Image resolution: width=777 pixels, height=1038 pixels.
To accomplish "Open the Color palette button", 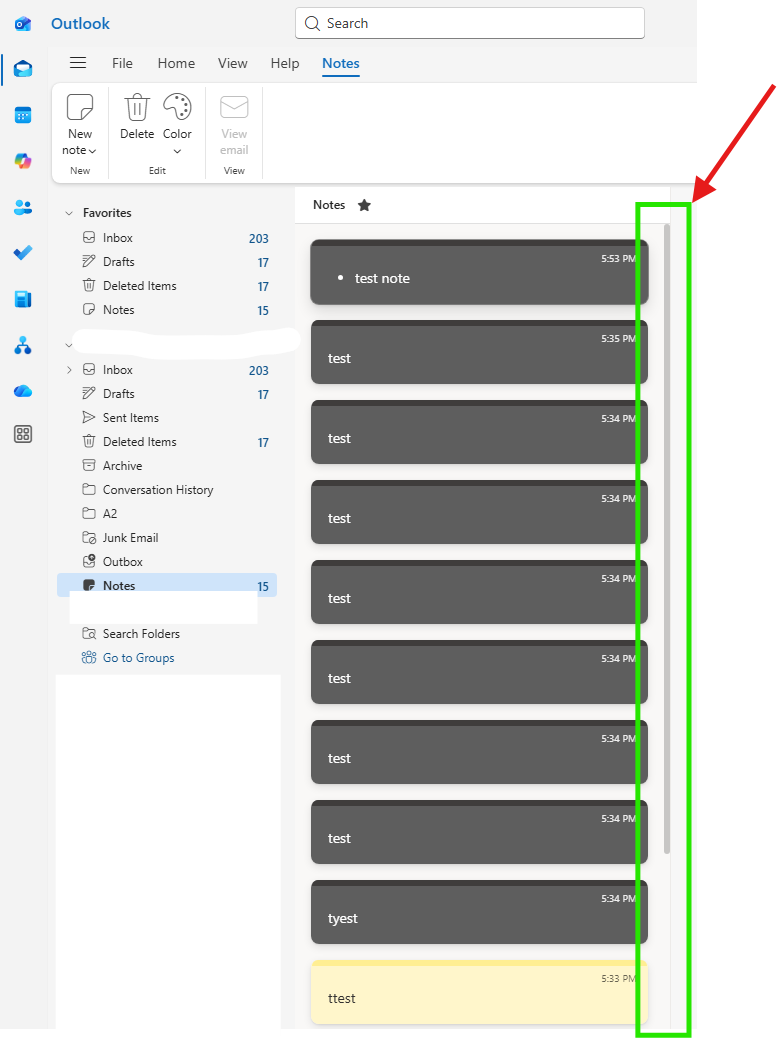I will coord(177,117).
